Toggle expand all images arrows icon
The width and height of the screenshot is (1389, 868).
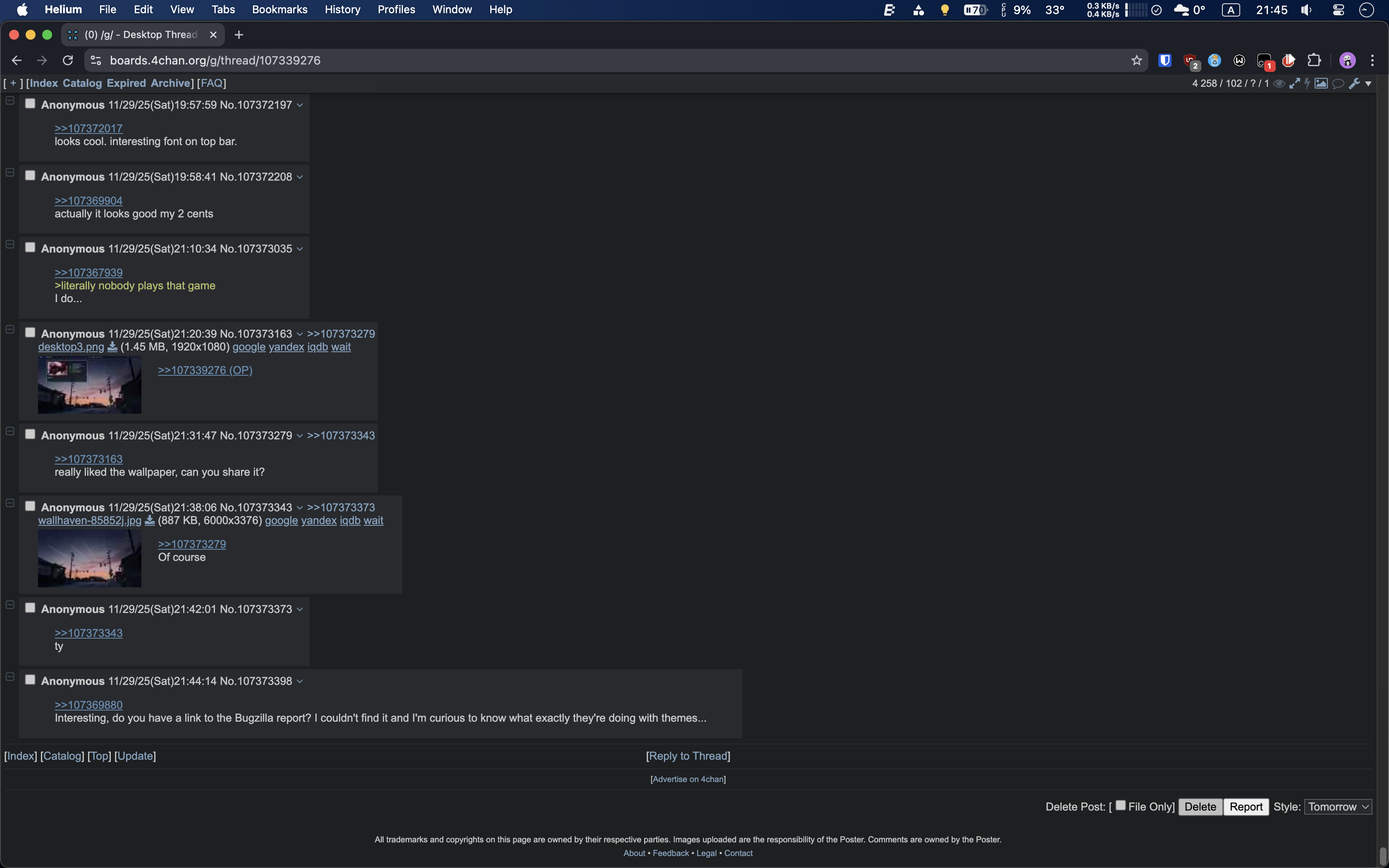[x=1294, y=83]
